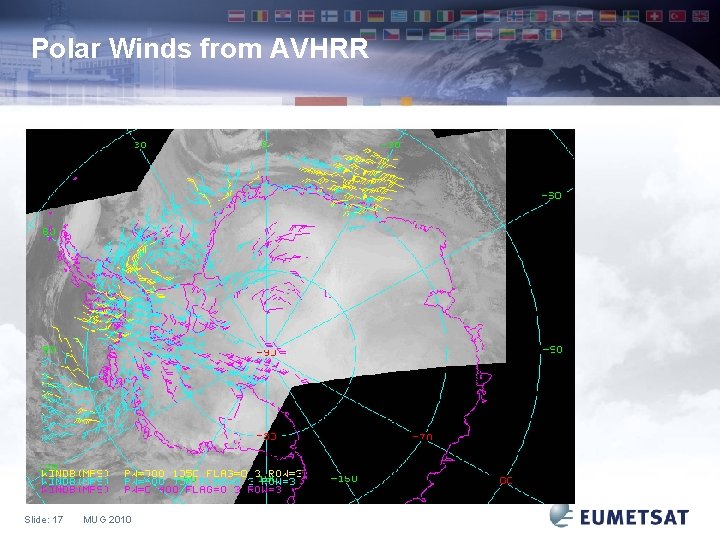Click the 'Polar Winds from AVHRR' title
The width and height of the screenshot is (720, 540).
point(200,48)
